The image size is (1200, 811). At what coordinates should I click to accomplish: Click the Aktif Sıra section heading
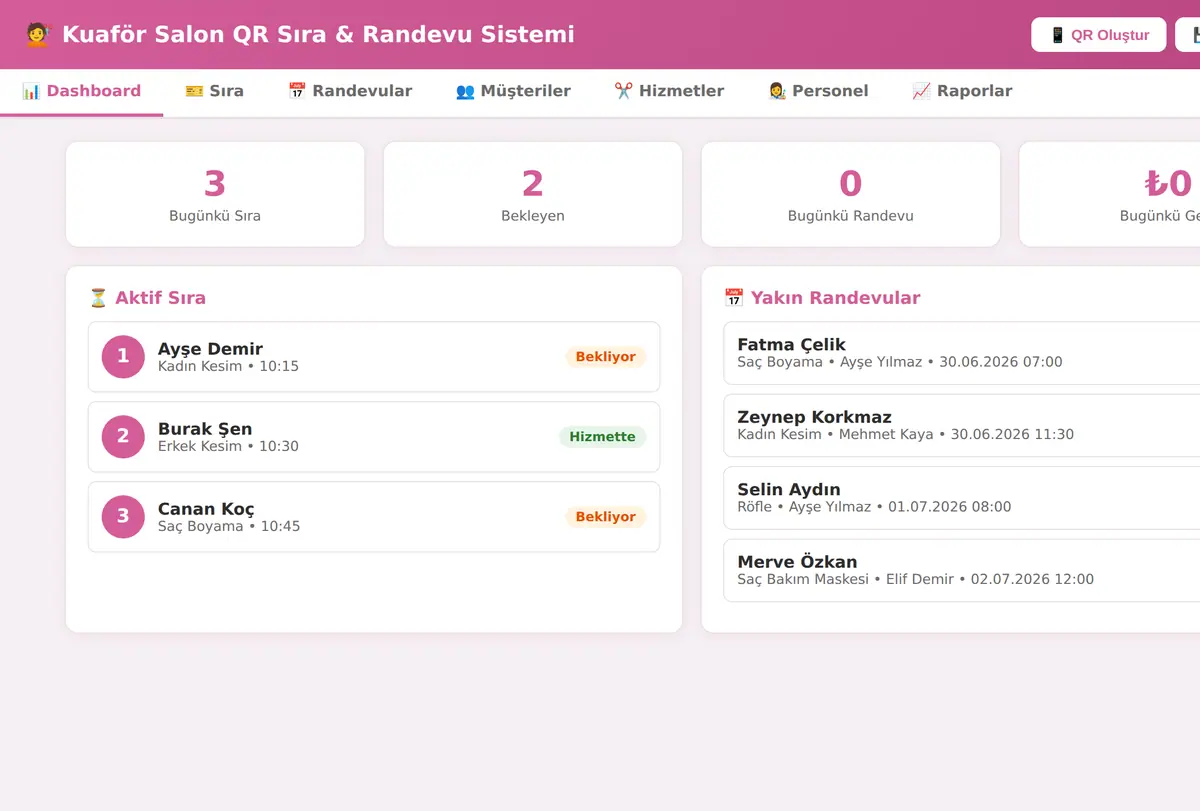point(147,298)
